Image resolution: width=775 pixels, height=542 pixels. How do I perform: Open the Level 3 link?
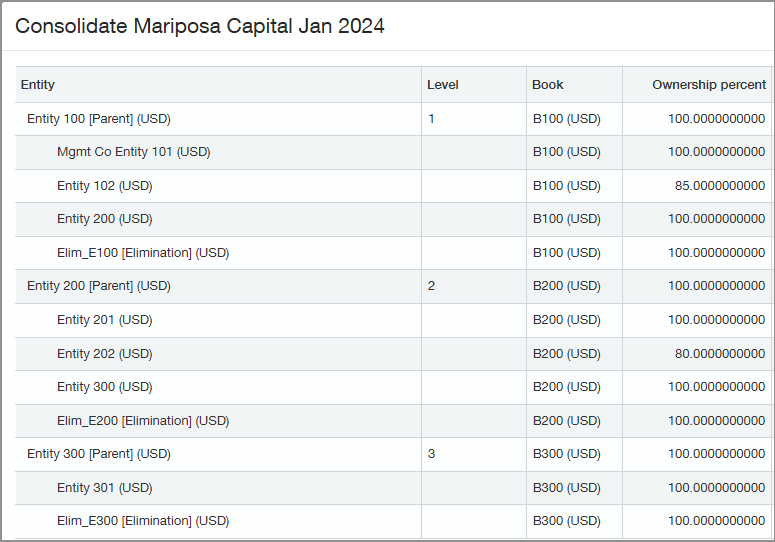(432, 454)
